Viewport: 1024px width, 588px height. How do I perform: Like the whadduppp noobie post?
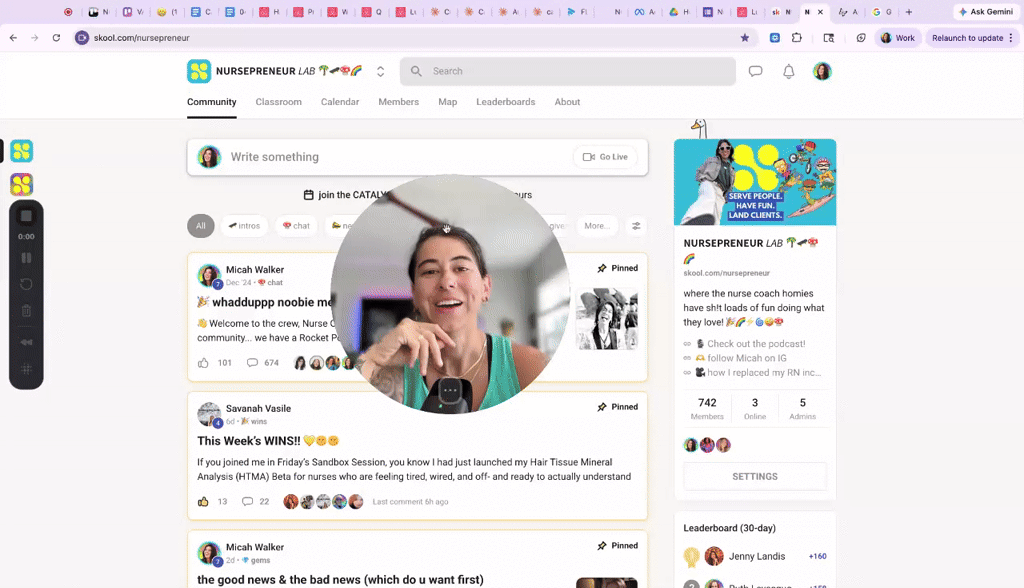203,363
